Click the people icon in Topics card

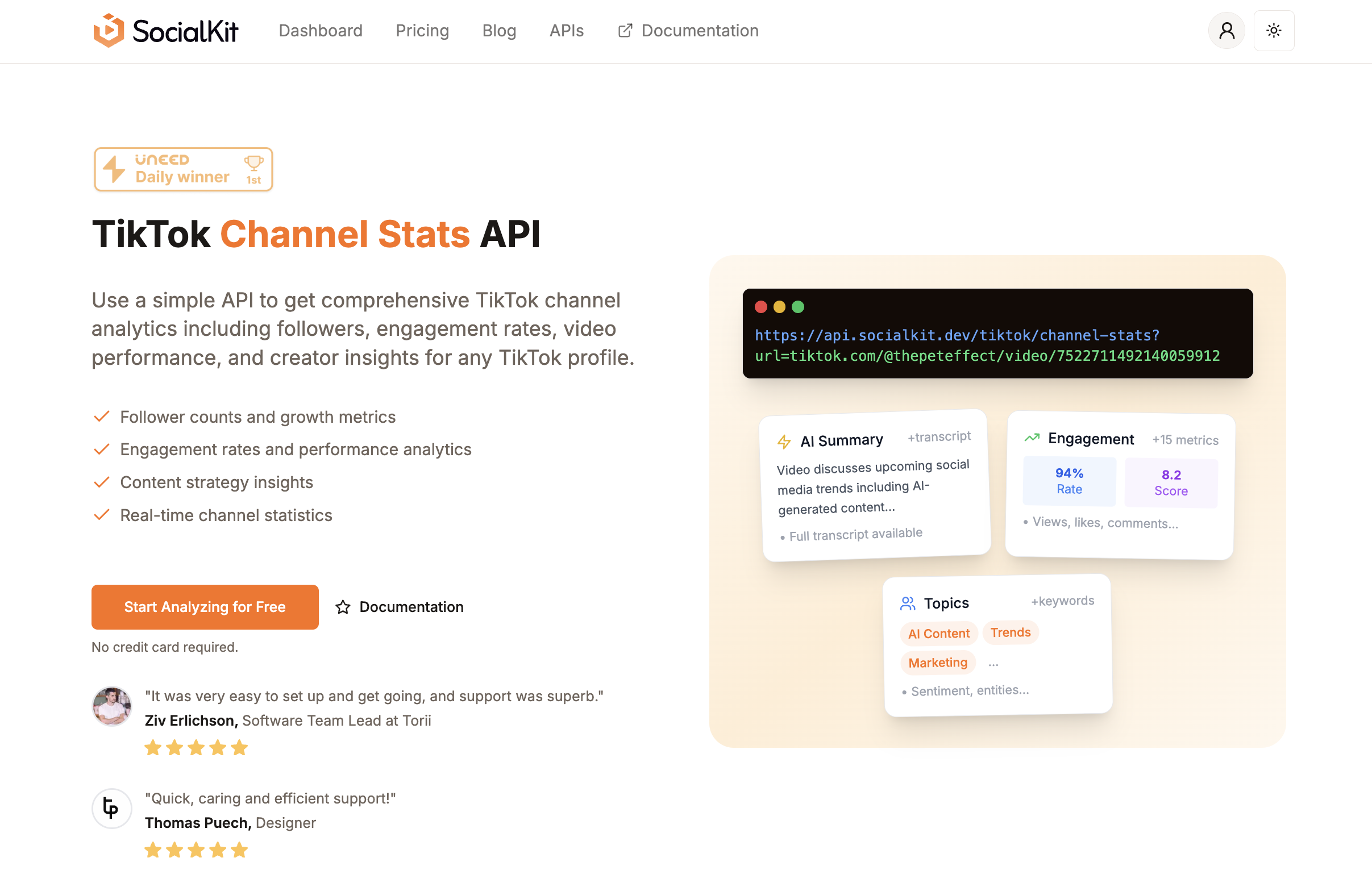click(908, 603)
